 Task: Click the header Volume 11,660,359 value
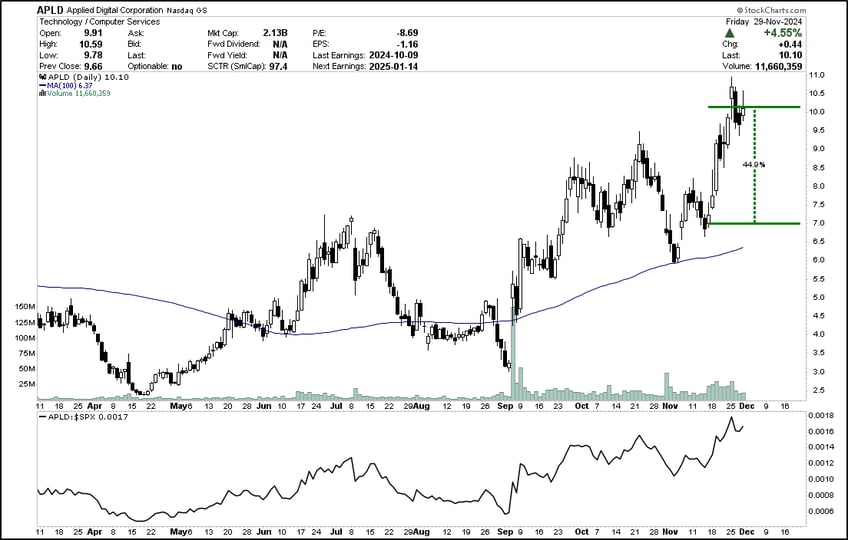pos(778,67)
